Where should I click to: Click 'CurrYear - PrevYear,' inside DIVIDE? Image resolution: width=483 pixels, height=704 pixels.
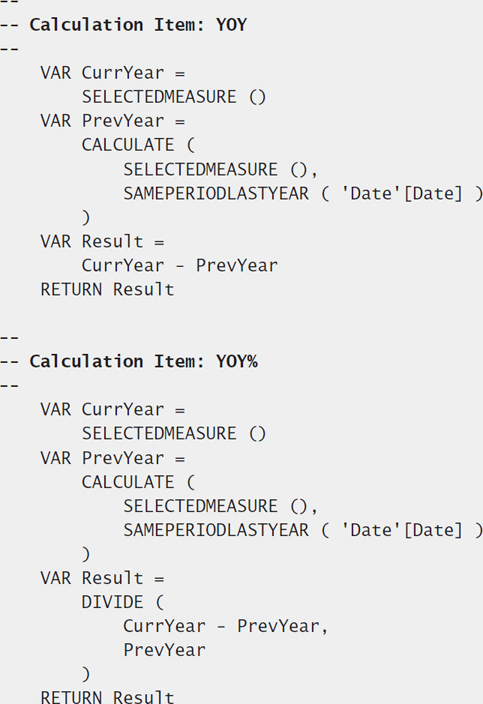[x=226, y=626]
